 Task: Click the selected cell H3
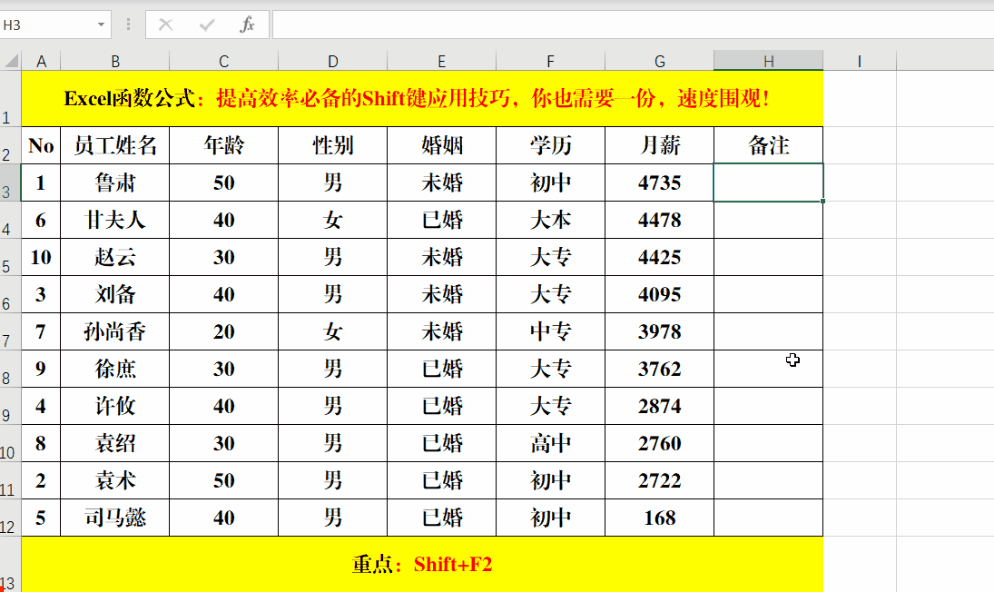pyautogui.click(x=768, y=183)
